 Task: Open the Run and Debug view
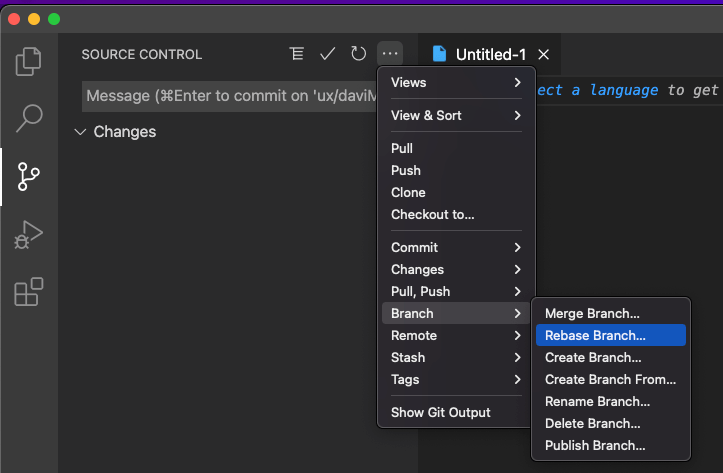coord(29,235)
